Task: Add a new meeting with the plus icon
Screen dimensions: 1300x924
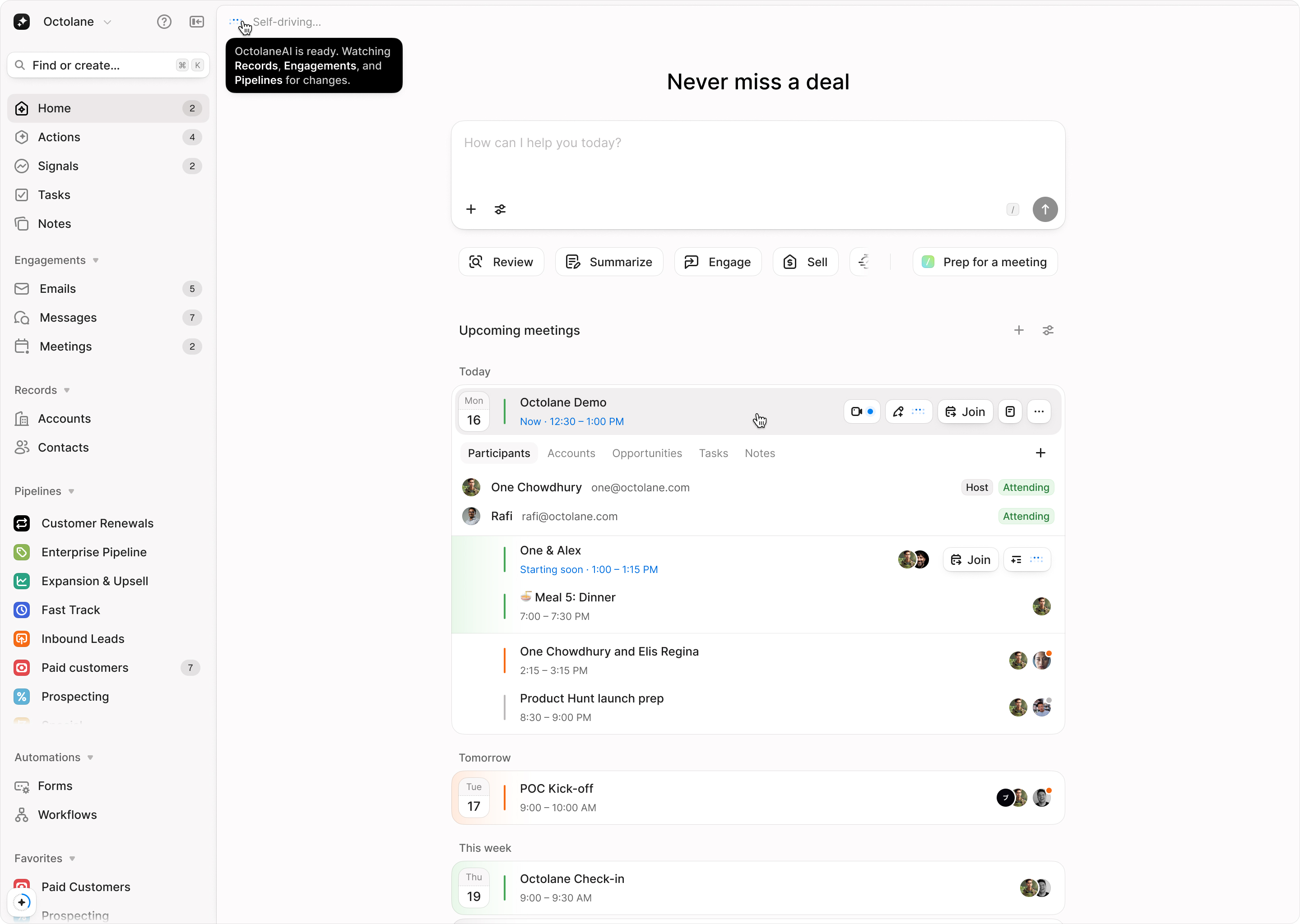Action: click(1019, 330)
